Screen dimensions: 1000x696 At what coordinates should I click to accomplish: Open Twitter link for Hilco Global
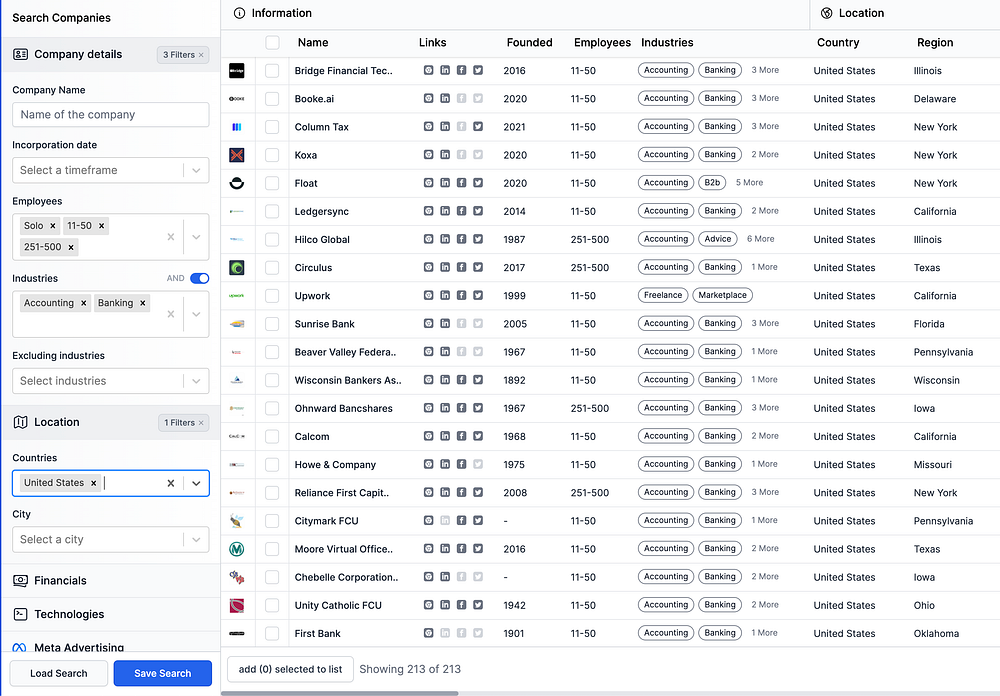tap(478, 239)
